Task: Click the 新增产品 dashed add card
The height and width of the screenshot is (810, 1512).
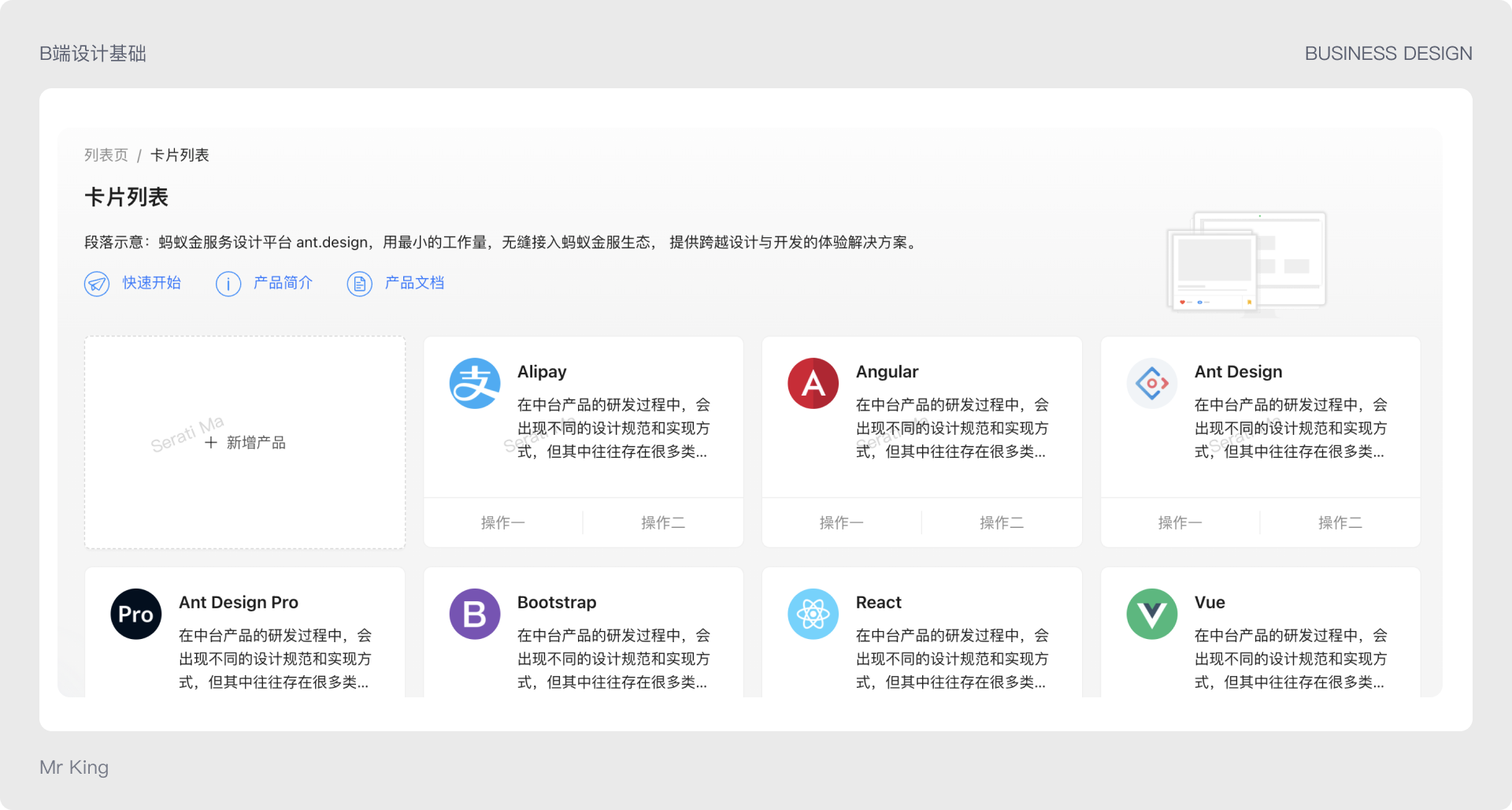Action: (244, 442)
